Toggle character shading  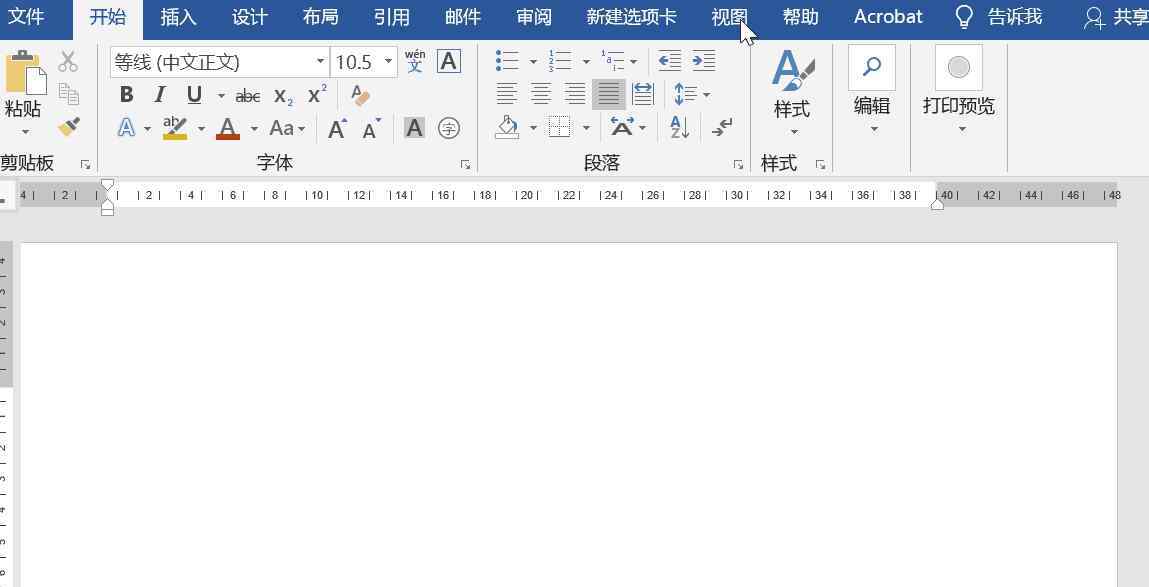coord(414,129)
